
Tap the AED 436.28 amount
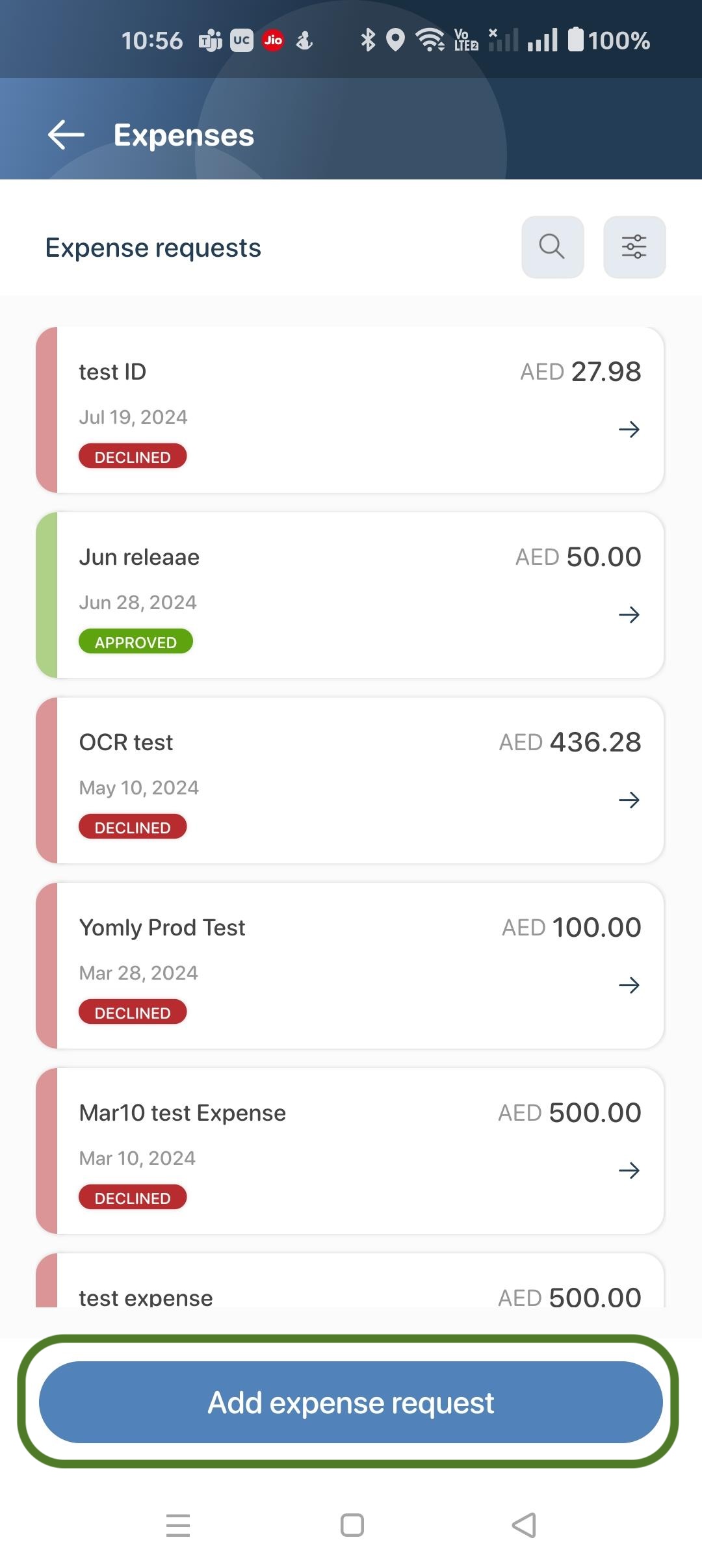click(570, 742)
